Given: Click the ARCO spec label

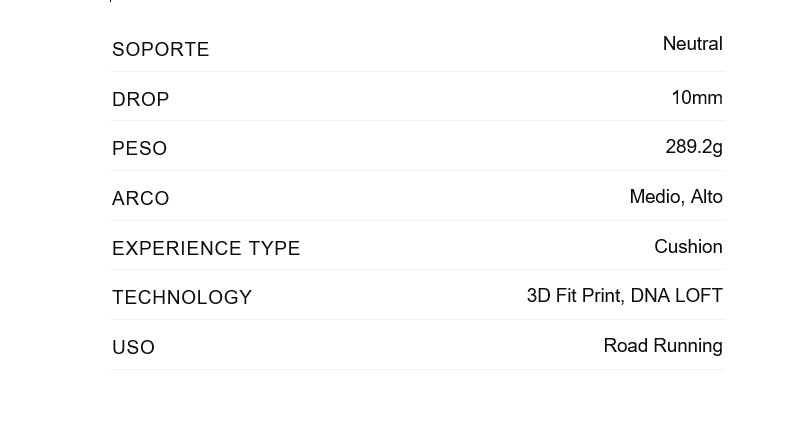Looking at the screenshot, I should (x=141, y=199).
